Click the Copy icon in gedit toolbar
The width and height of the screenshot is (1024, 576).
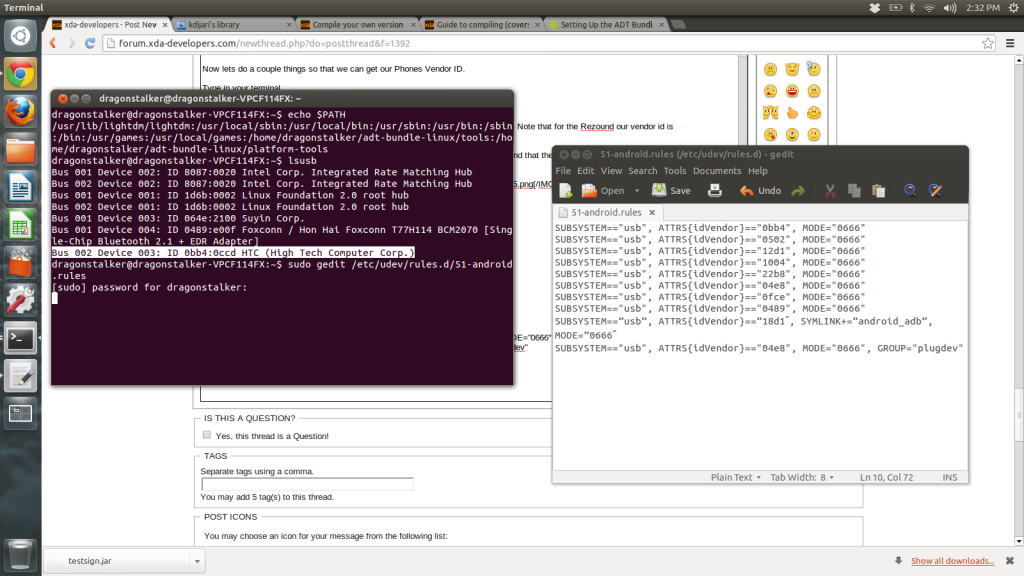coord(854,191)
